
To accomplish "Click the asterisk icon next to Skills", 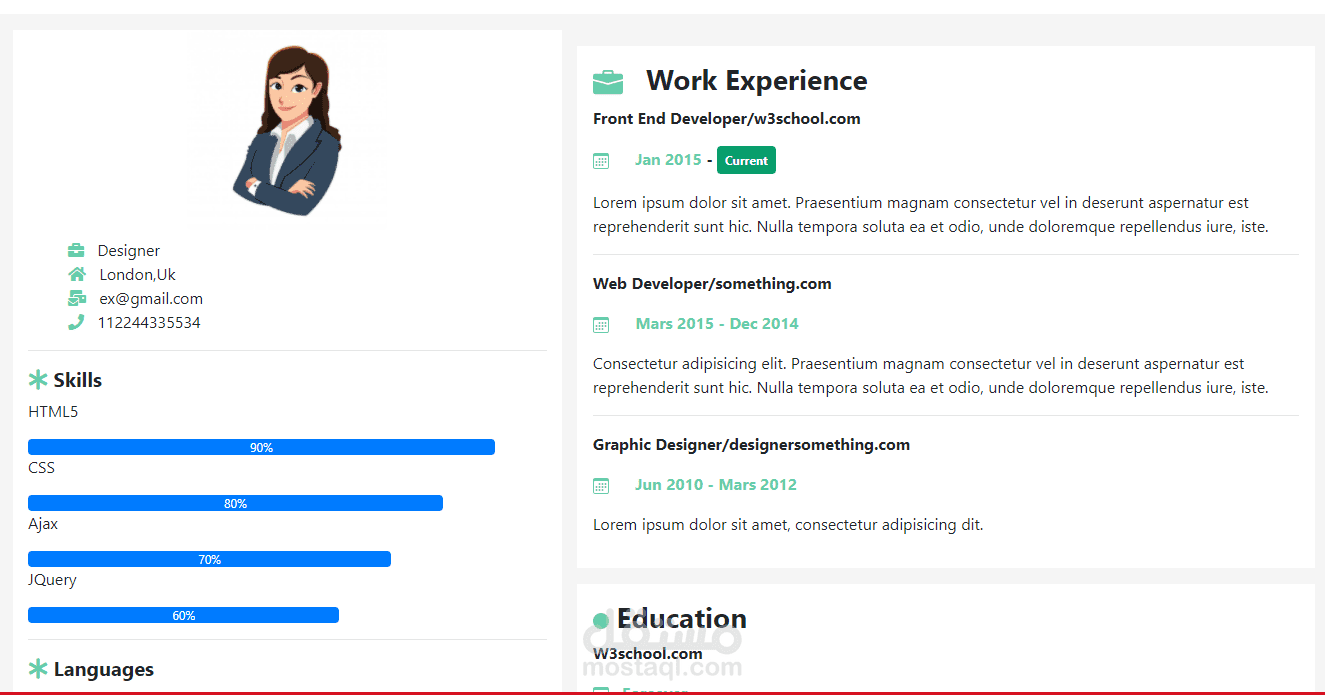I will click(38, 380).
